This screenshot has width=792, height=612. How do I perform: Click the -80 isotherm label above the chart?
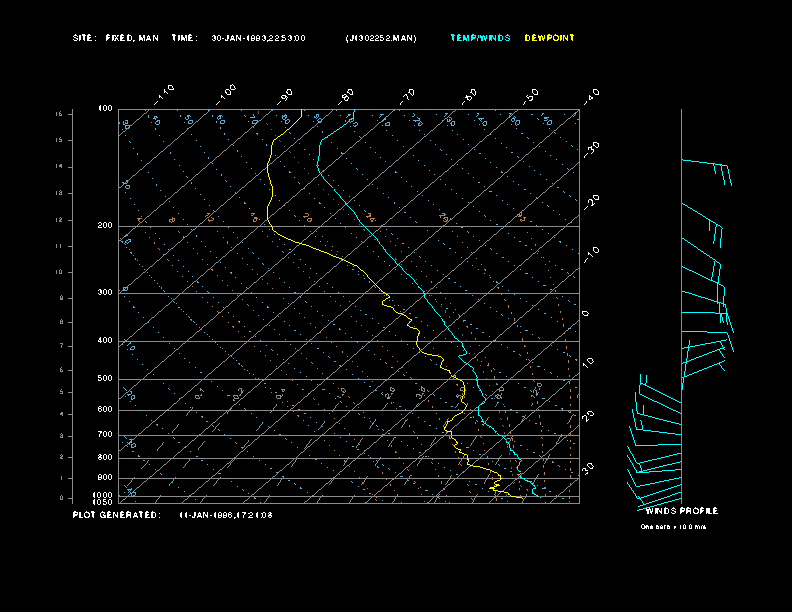[345, 96]
